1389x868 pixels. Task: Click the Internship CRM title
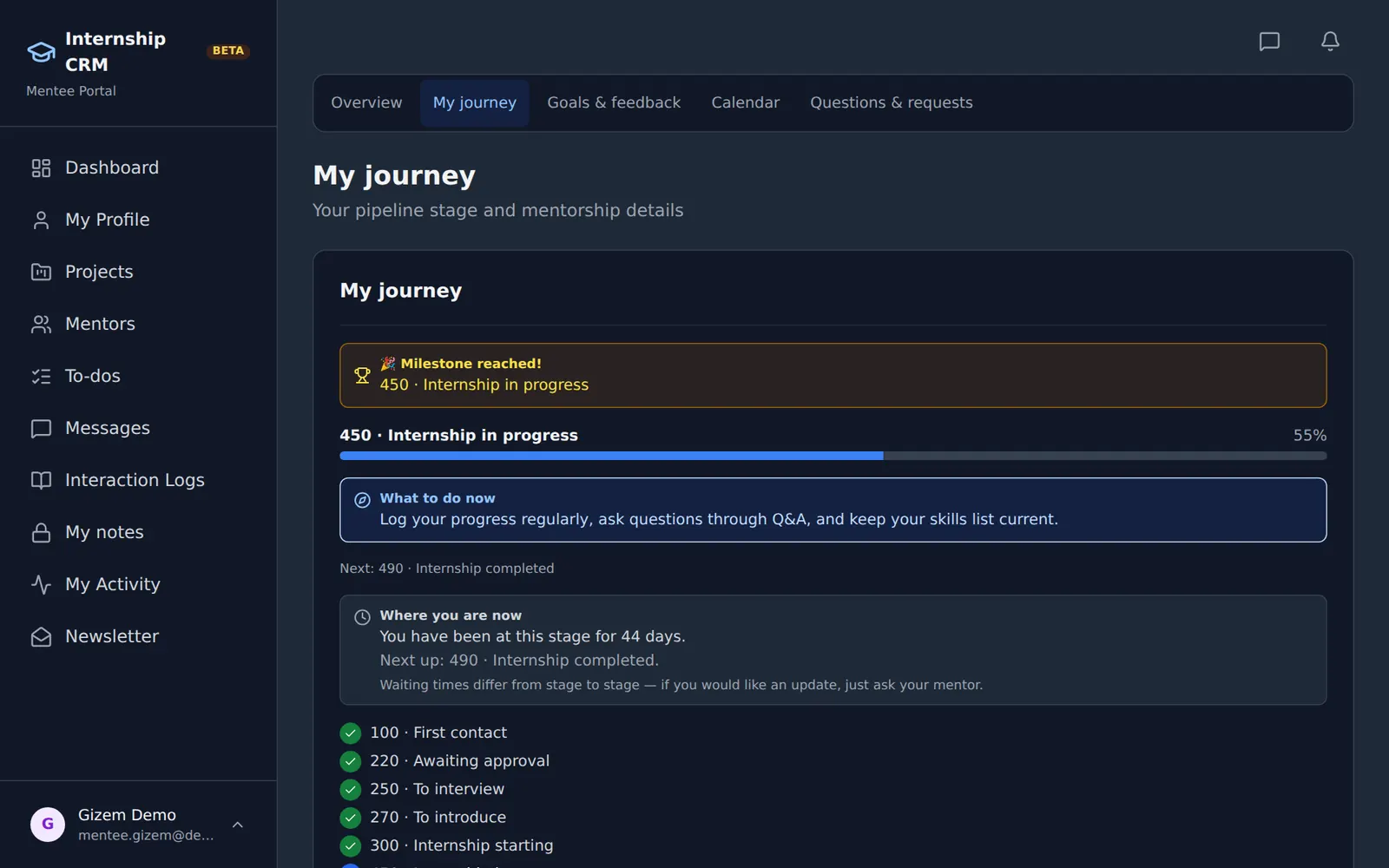tap(115, 51)
